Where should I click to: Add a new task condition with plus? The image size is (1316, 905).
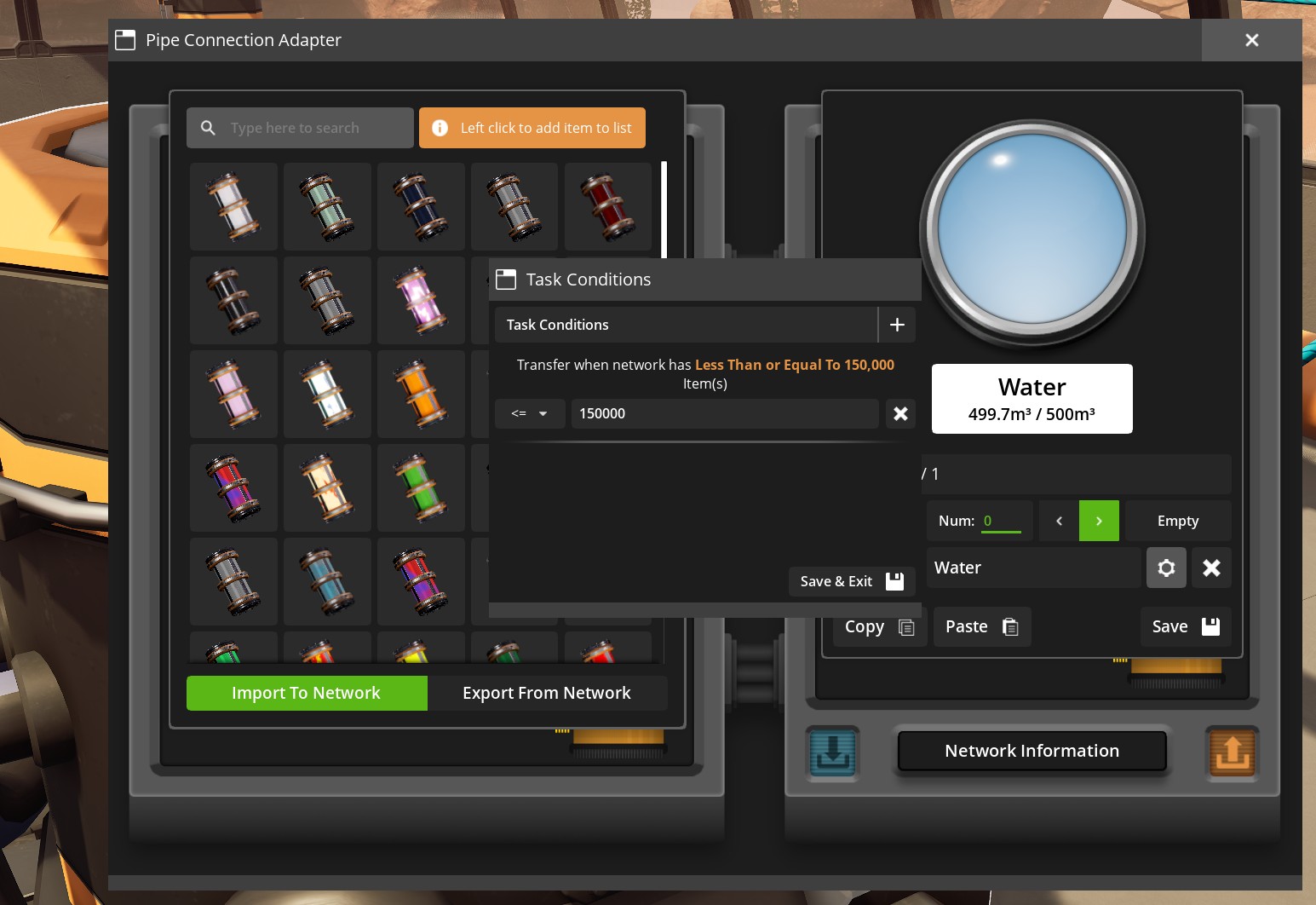click(x=897, y=325)
